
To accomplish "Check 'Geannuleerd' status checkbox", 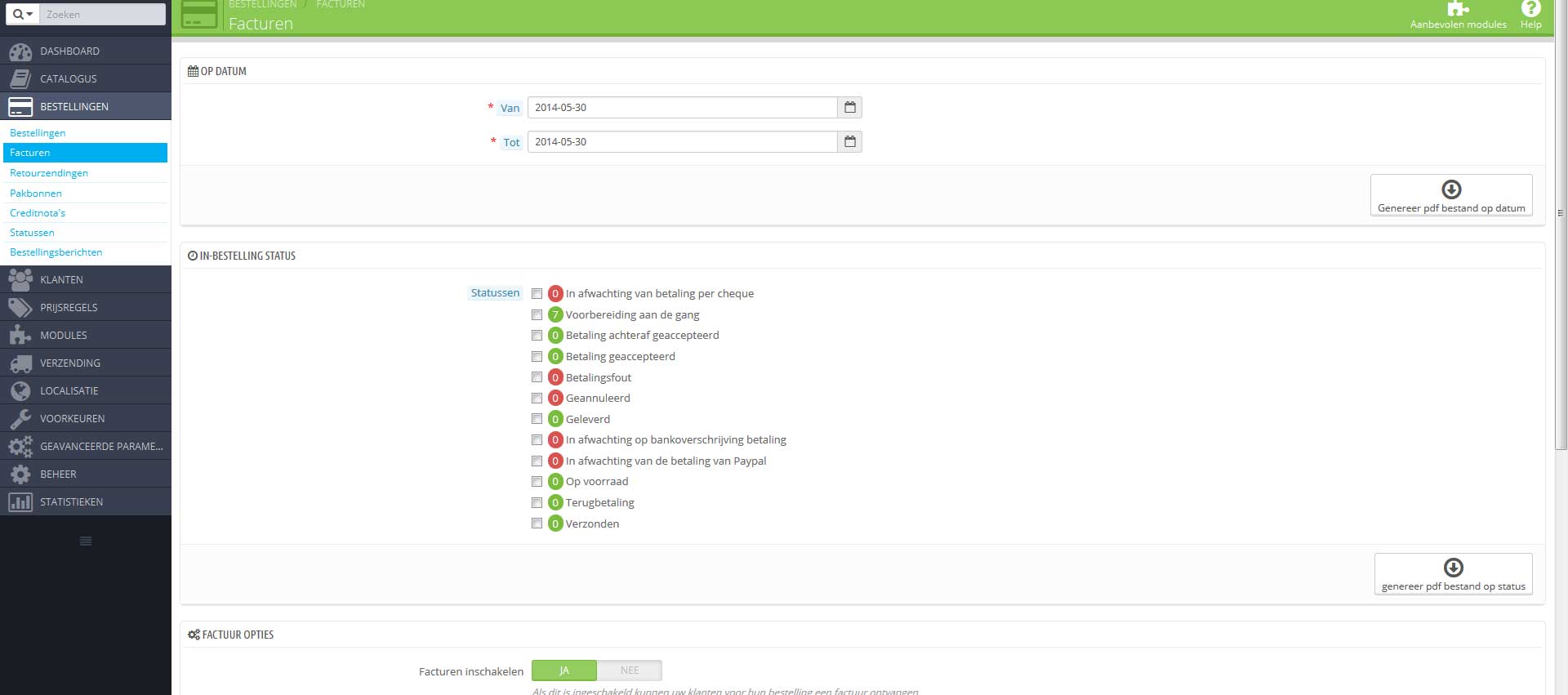I will coord(537,399).
